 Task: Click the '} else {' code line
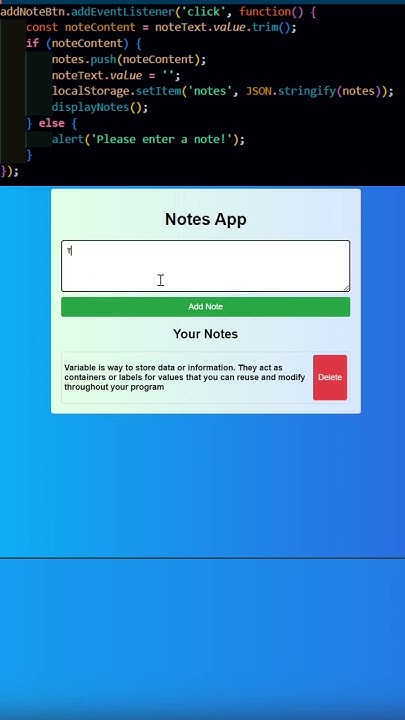(x=52, y=124)
